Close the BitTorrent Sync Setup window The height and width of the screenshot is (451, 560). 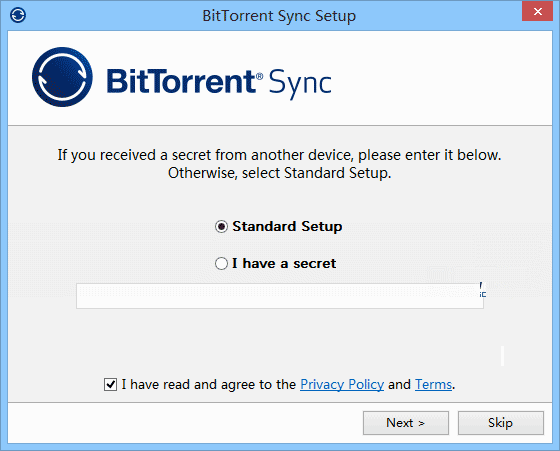(x=538, y=11)
